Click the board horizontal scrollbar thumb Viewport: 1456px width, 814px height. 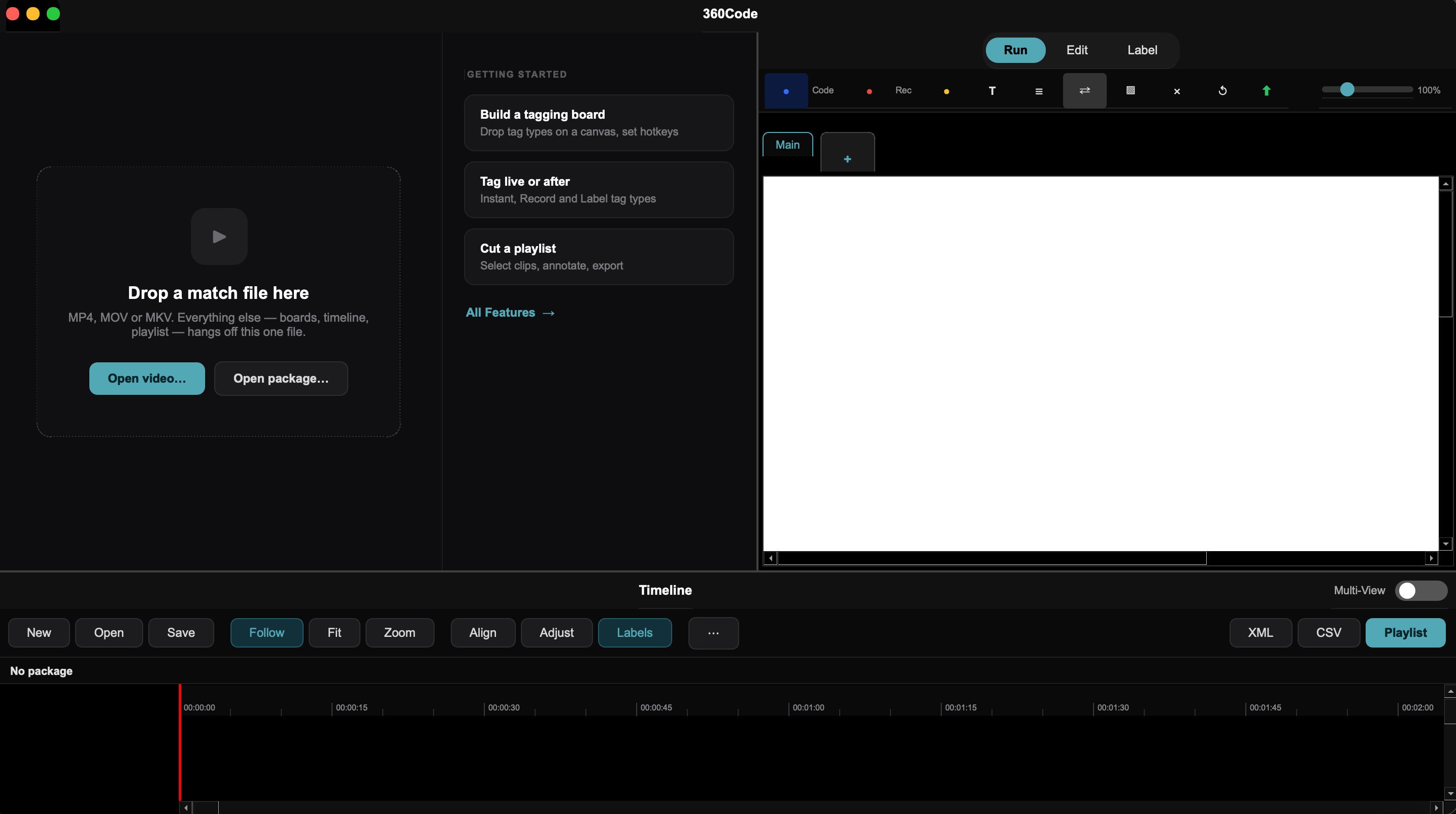pos(992,558)
